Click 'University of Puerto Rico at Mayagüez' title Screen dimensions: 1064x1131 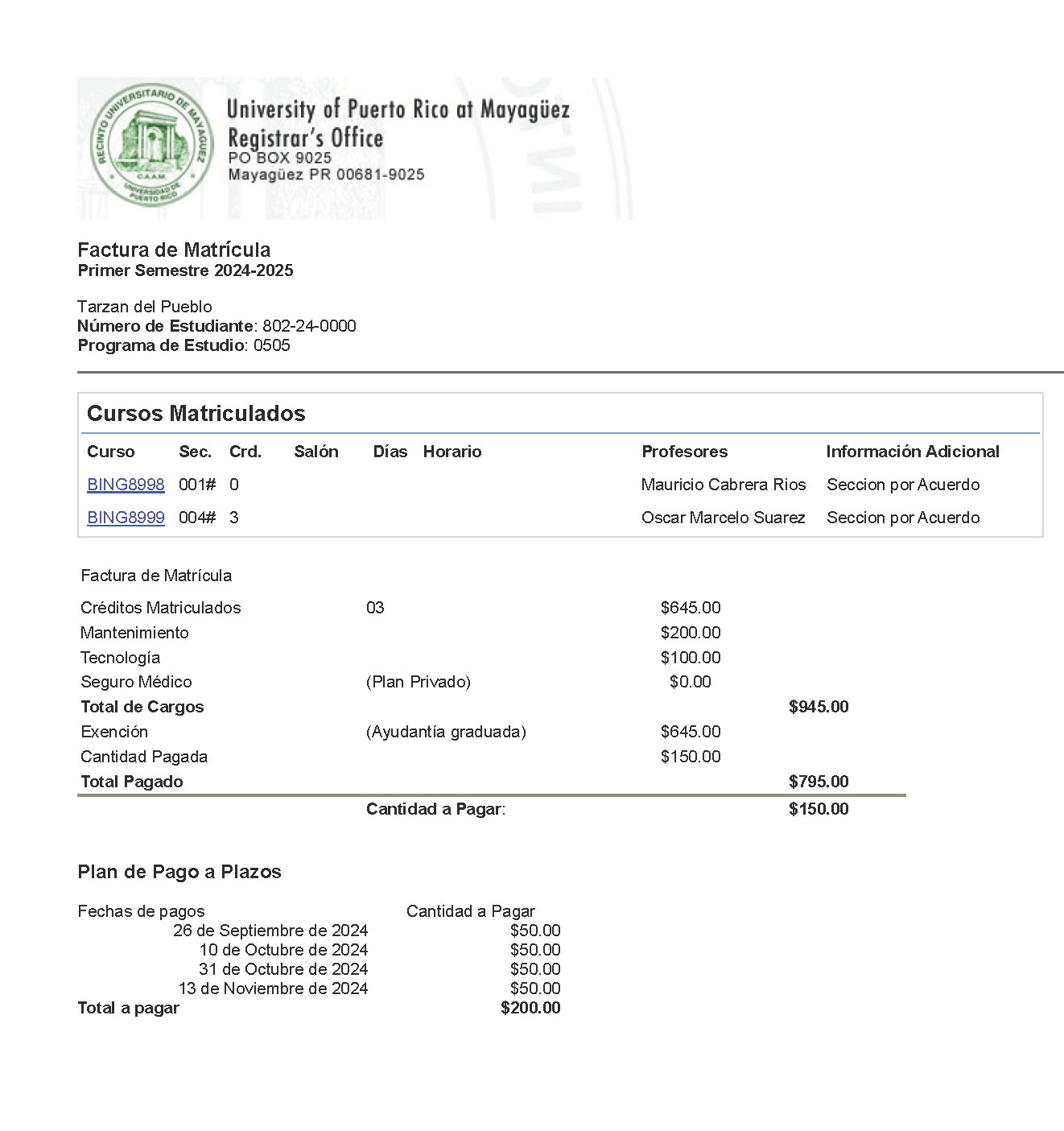tap(398, 109)
